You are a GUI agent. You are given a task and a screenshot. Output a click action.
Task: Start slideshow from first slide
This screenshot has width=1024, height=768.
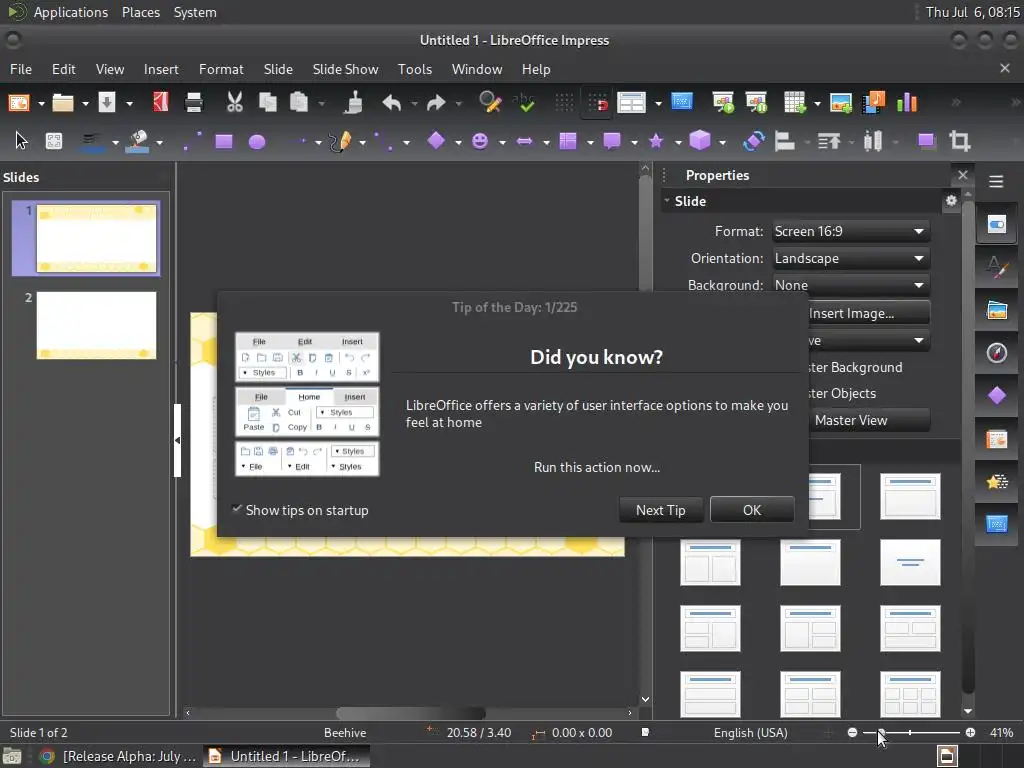tap(723, 103)
